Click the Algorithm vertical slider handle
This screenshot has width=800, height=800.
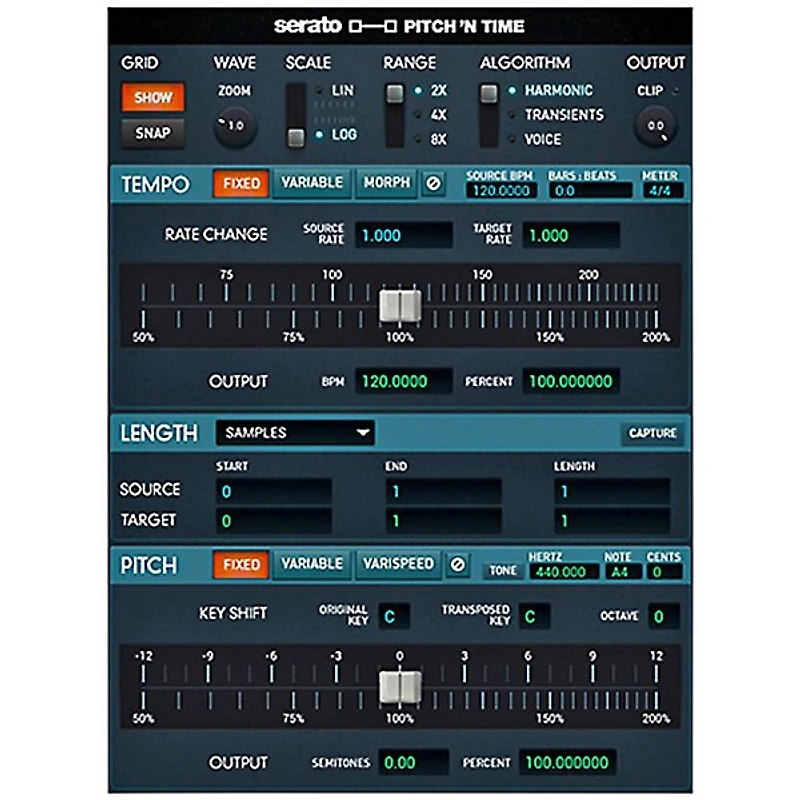click(x=488, y=93)
